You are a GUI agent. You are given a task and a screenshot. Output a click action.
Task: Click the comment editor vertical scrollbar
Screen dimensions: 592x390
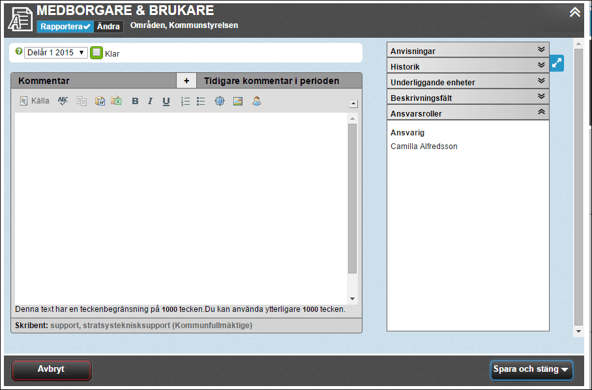pyautogui.click(x=352, y=199)
